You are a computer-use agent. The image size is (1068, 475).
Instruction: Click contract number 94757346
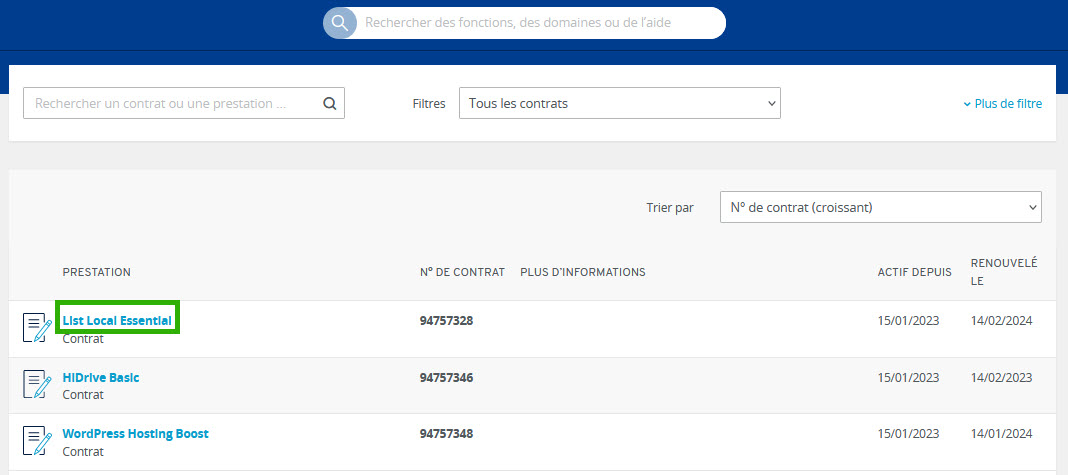(446, 377)
